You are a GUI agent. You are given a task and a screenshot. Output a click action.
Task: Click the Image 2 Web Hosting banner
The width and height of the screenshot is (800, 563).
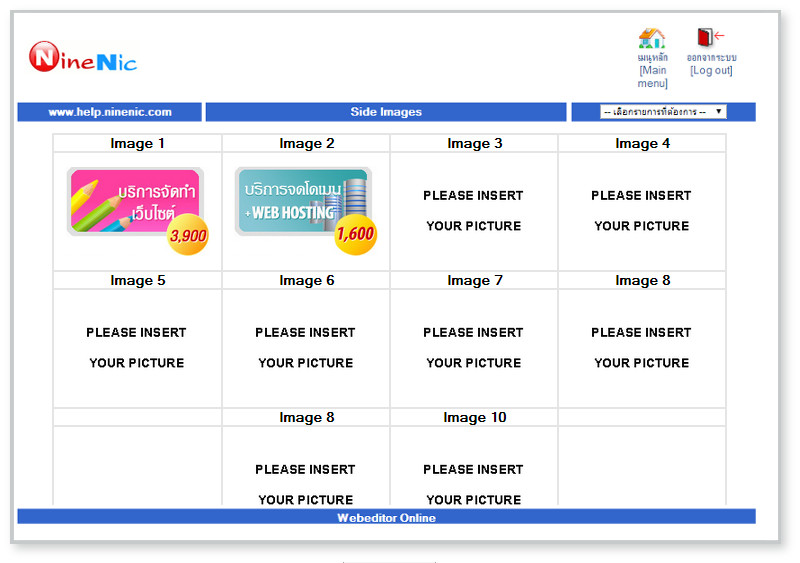point(305,210)
